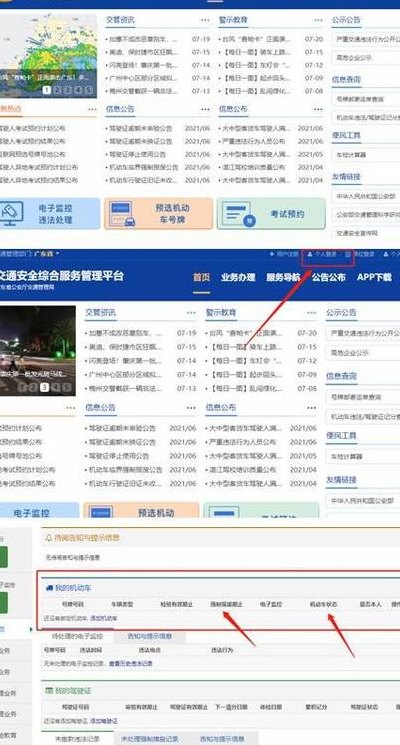Click the car icon next to 我的机动车
The height and width of the screenshot is (745, 400).
49,588
